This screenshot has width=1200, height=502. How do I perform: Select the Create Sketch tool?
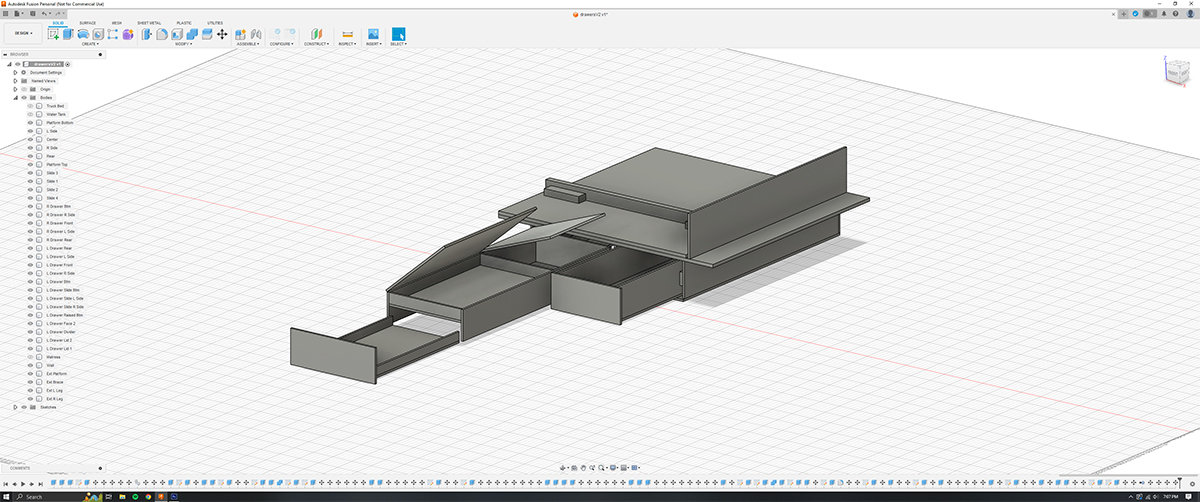(54, 34)
